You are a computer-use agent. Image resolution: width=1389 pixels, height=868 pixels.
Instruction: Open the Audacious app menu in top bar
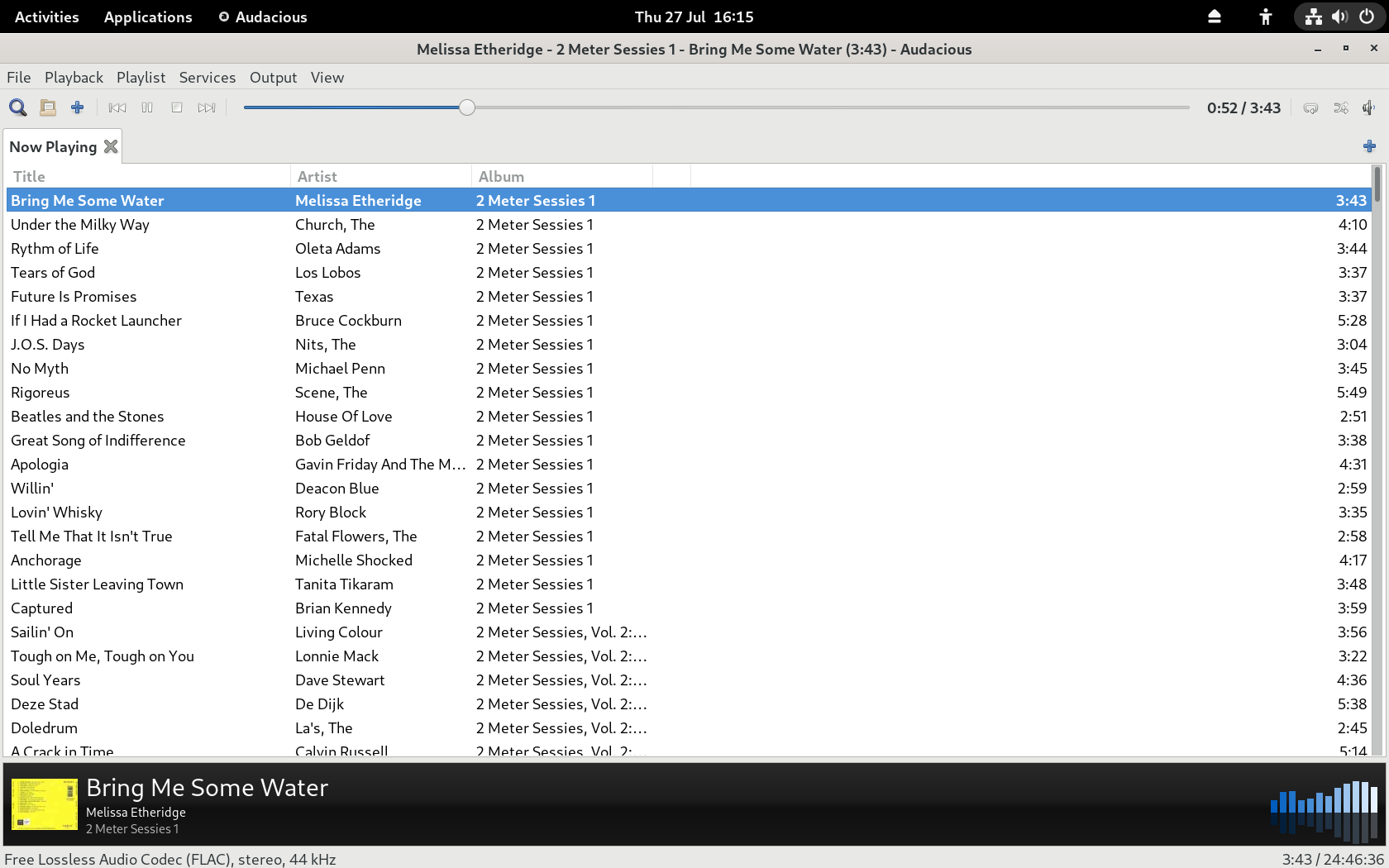click(x=263, y=17)
